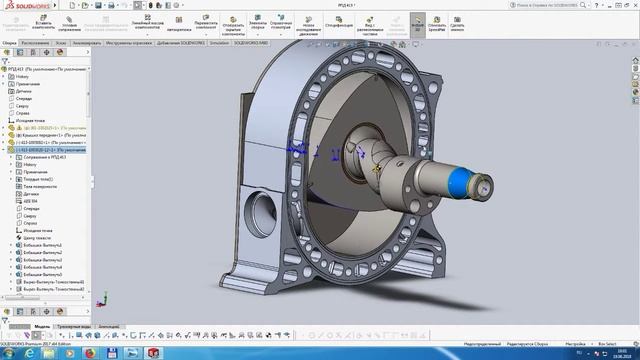Image resolution: width=640 pixels, height=360 pixels.
Task: Select the Модель bottom tab
Action: pos(42,327)
